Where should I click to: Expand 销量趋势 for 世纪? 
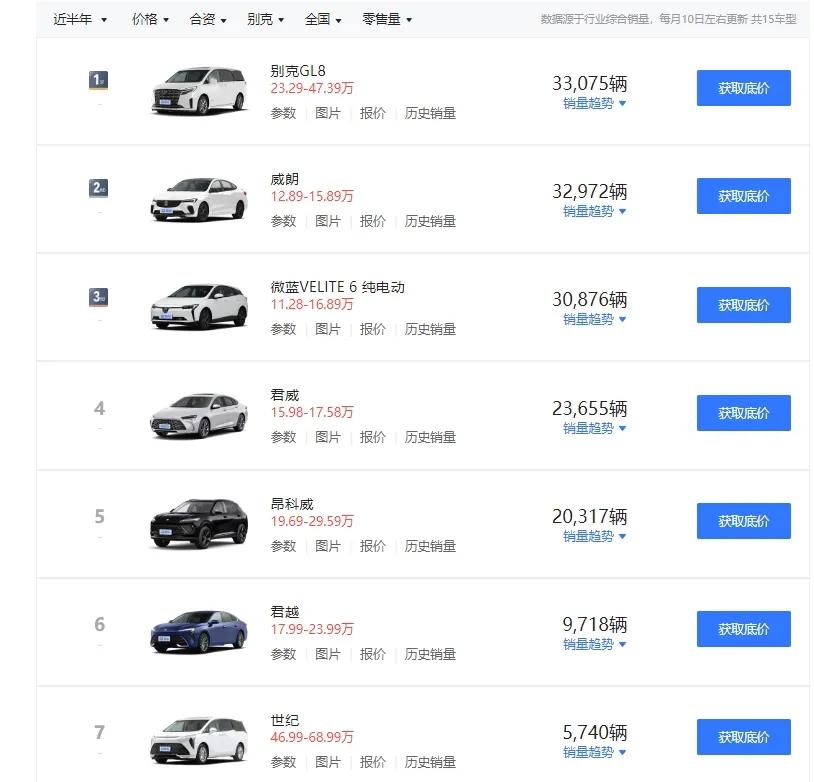click(x=594, y=752)
